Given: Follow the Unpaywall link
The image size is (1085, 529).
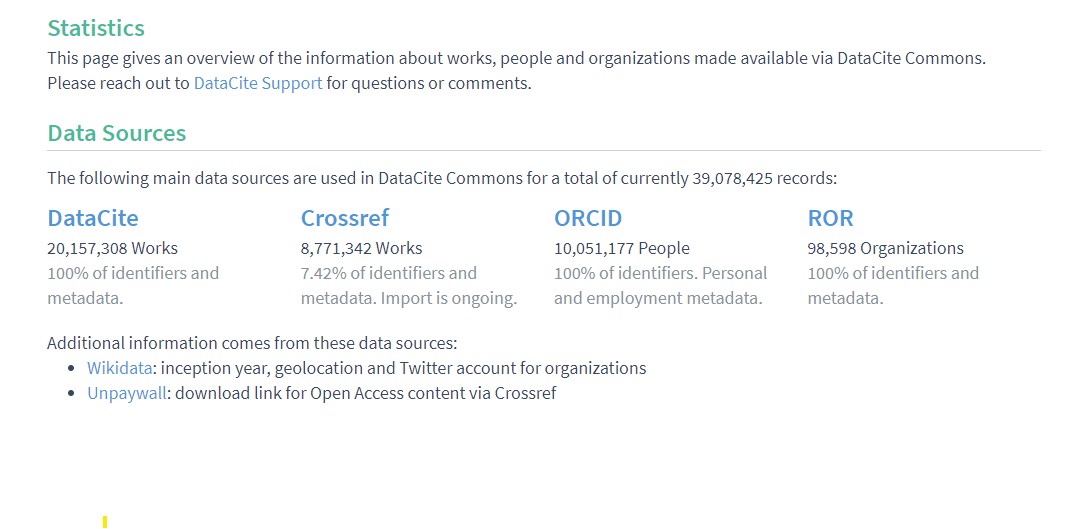Looking at the screenshot, I should point(127,393).
